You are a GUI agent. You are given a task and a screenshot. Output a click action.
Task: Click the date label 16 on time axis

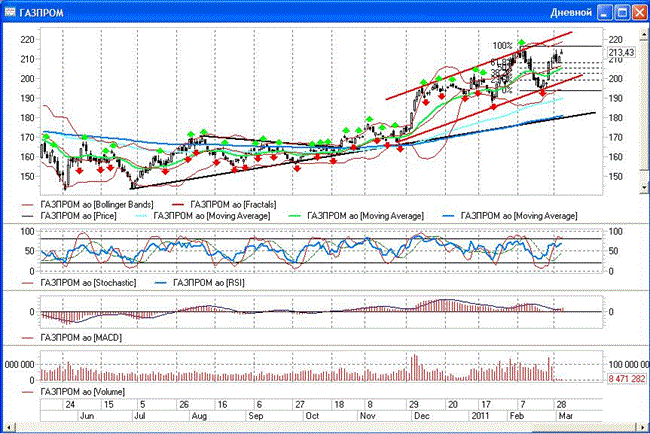223,404
